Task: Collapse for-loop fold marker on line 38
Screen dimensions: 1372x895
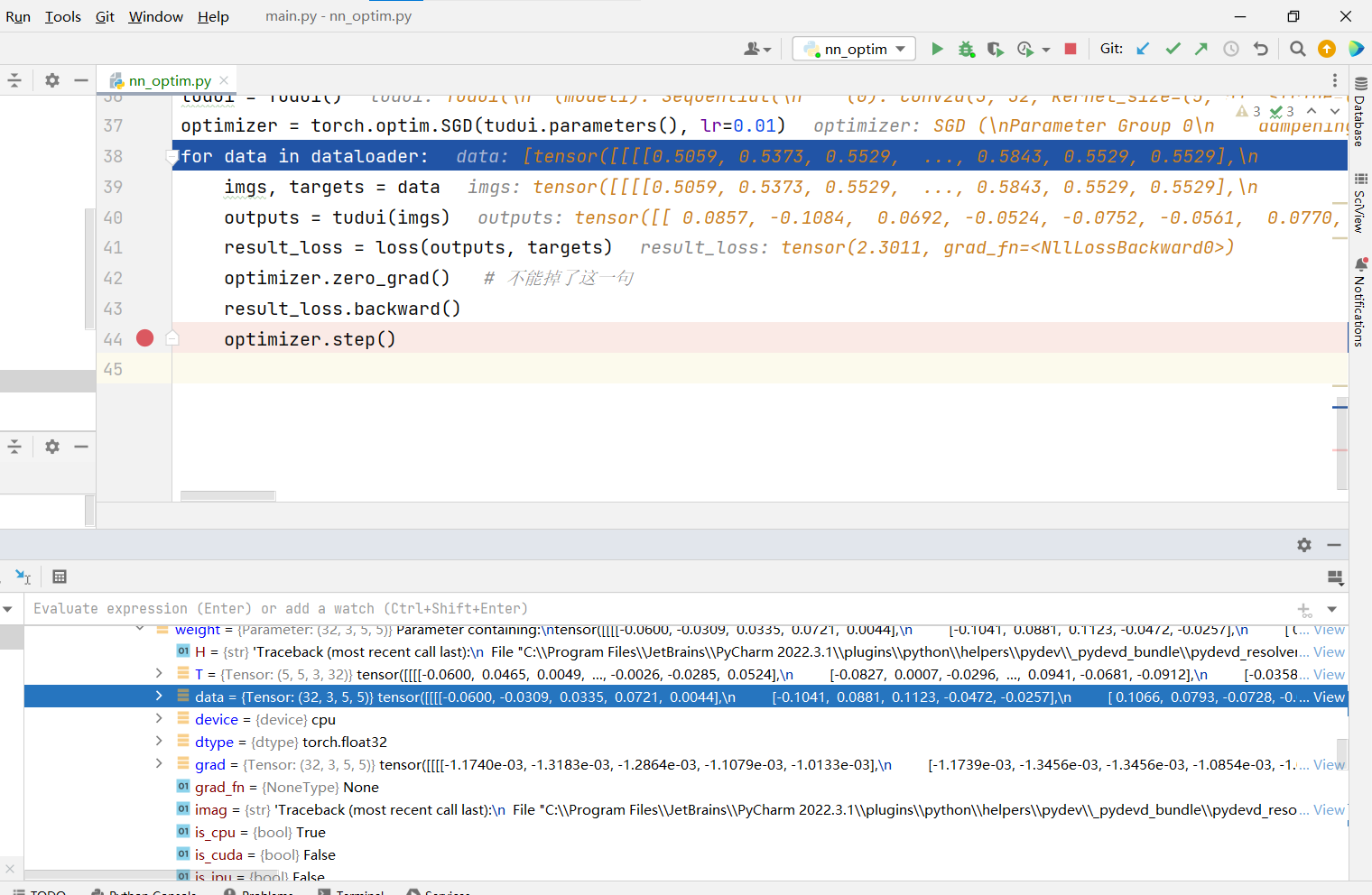Action: [172, 157]
